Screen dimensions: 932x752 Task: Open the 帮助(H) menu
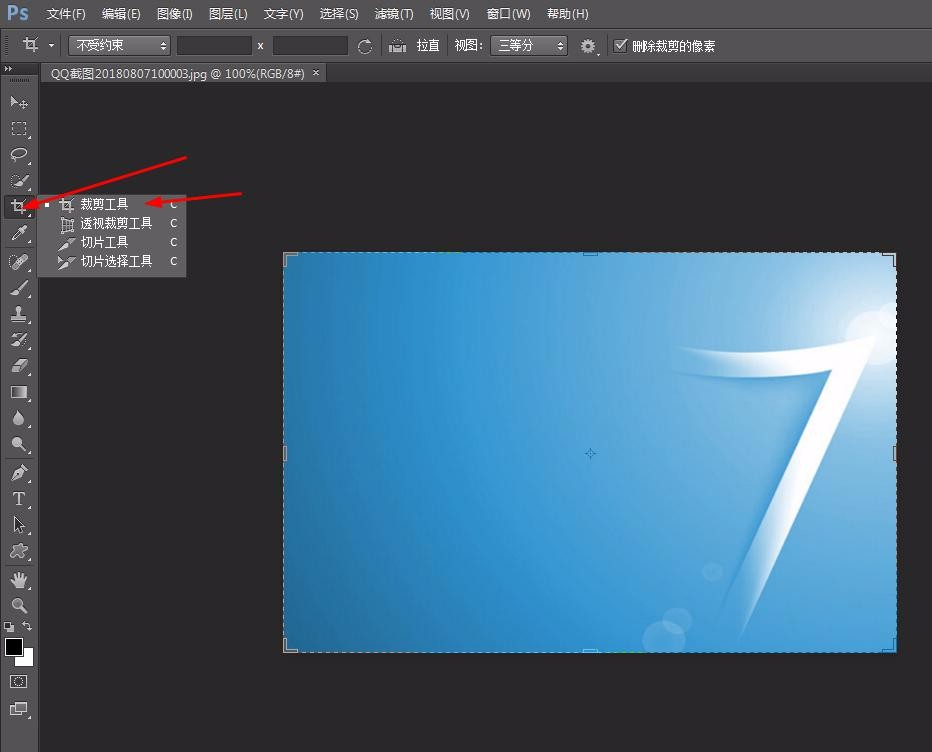pos(568,14)
